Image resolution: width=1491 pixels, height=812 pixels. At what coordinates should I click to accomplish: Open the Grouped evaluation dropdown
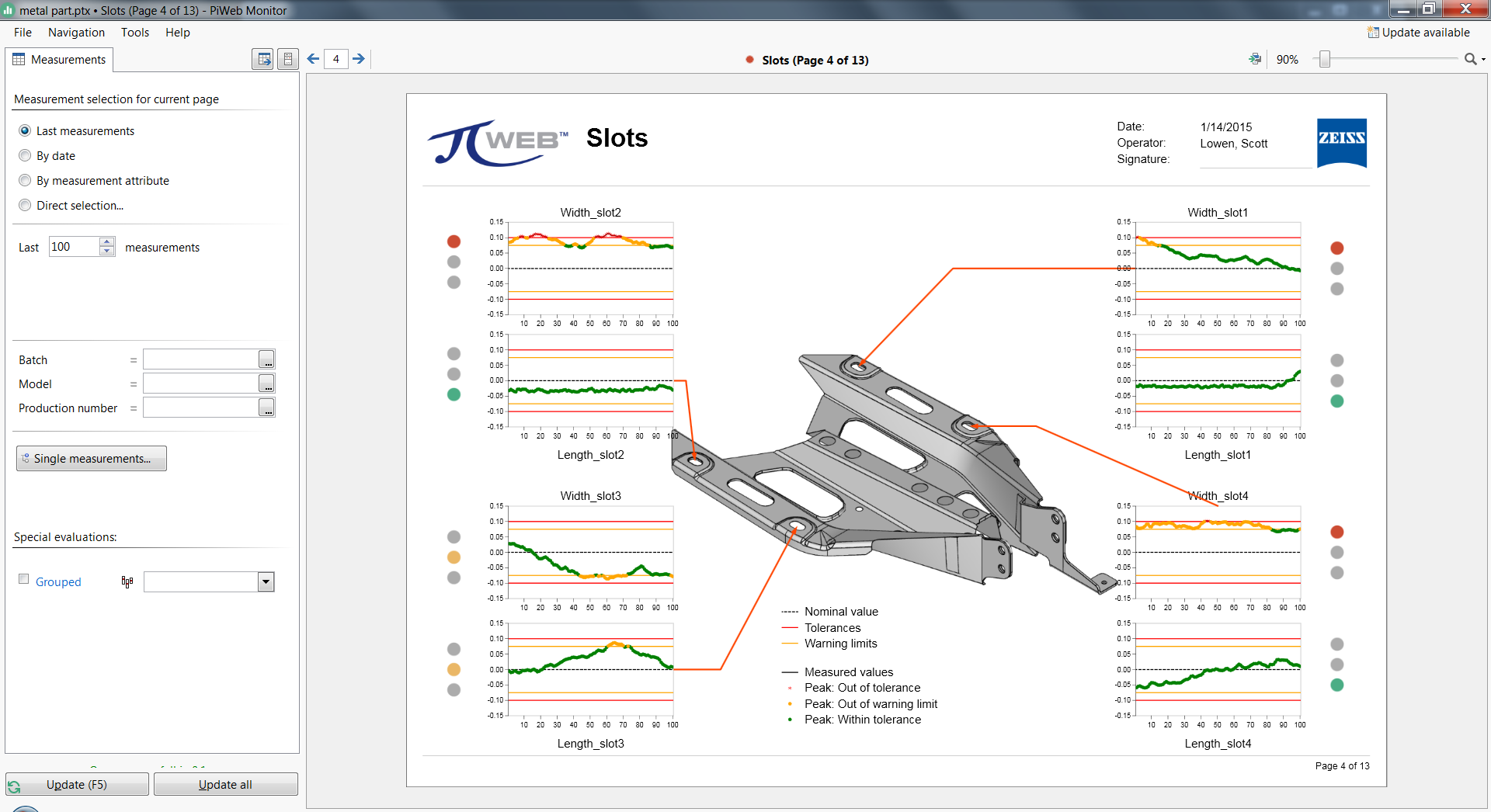(x=266, y=581)
